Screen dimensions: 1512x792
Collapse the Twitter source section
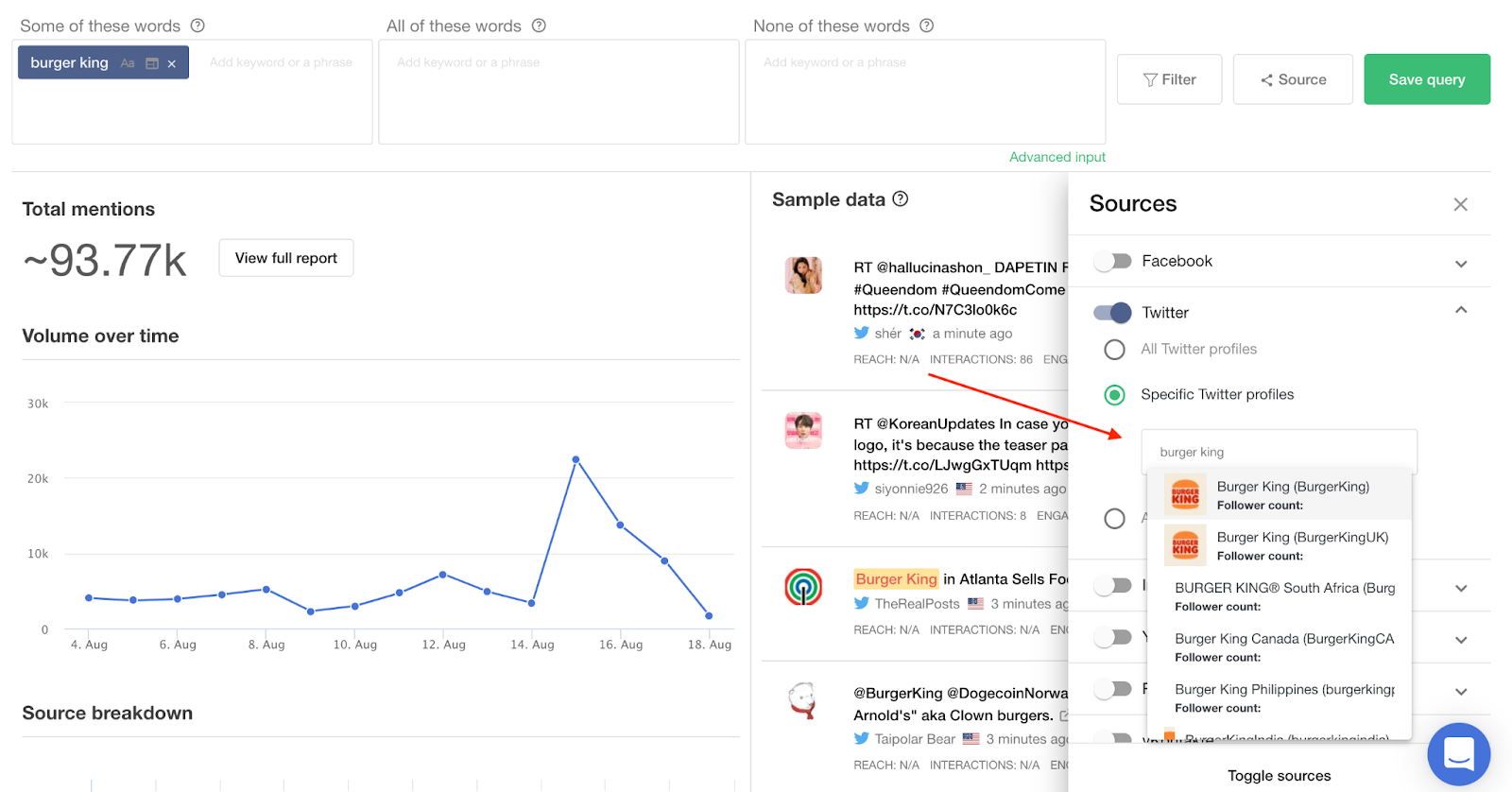click(x=1461, y=309)
